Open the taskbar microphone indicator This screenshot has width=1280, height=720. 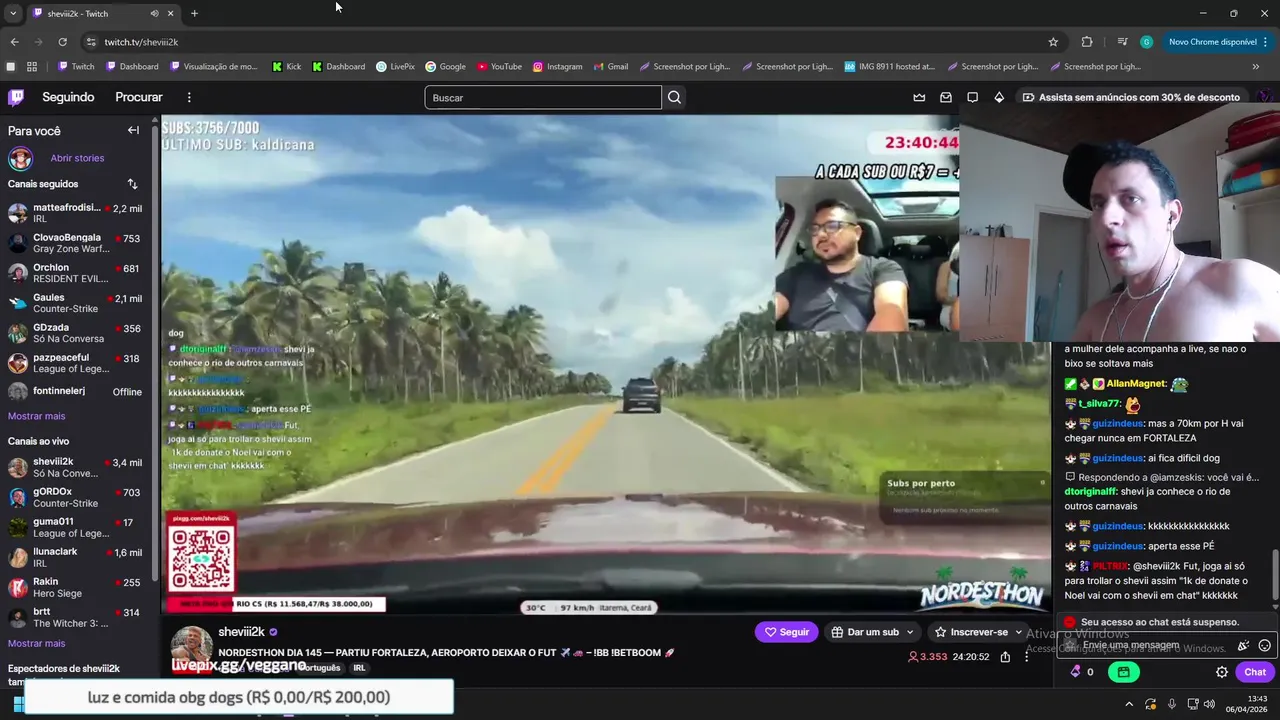pos(1171,704)
